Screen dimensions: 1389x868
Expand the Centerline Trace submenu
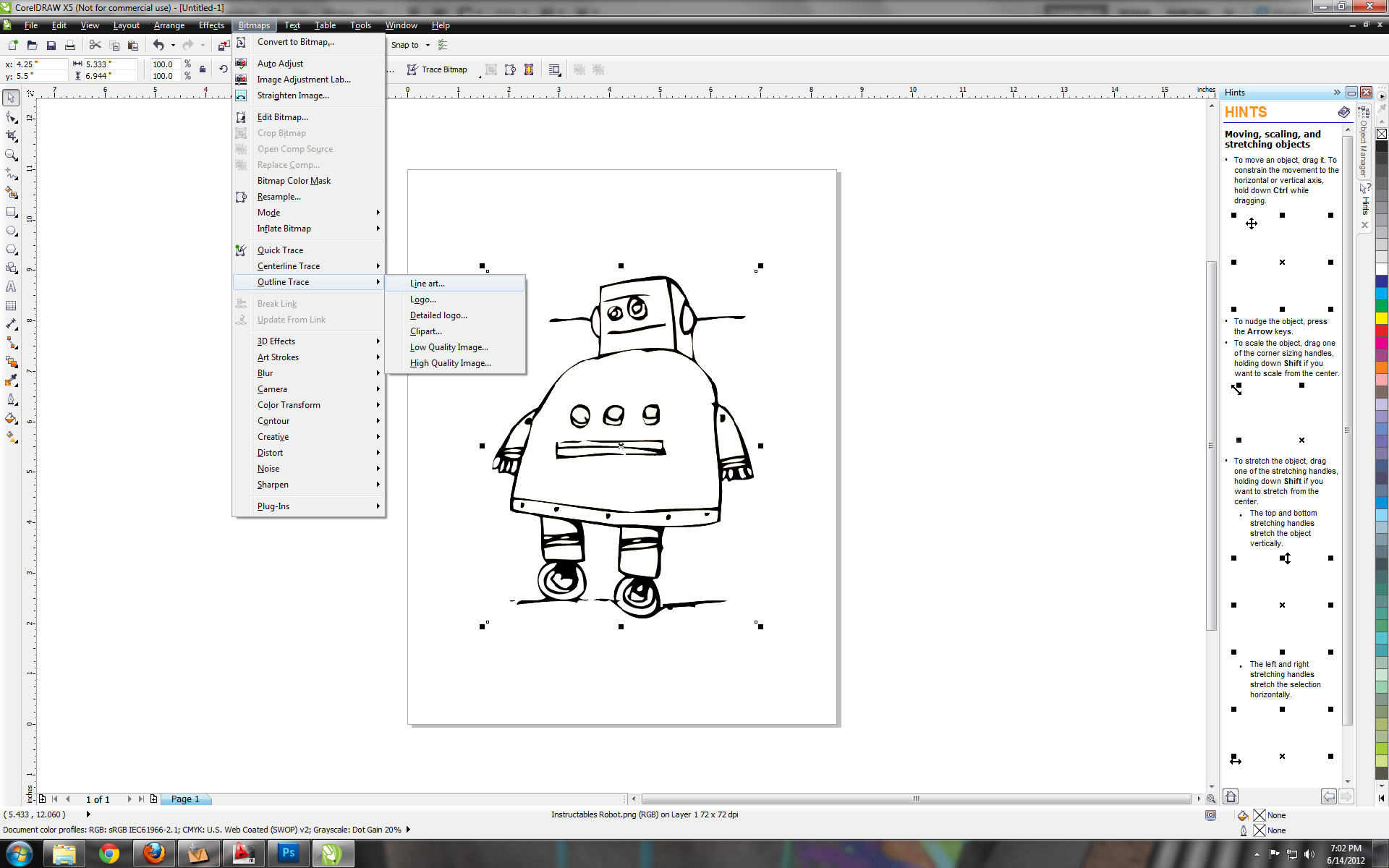(309, 266)
